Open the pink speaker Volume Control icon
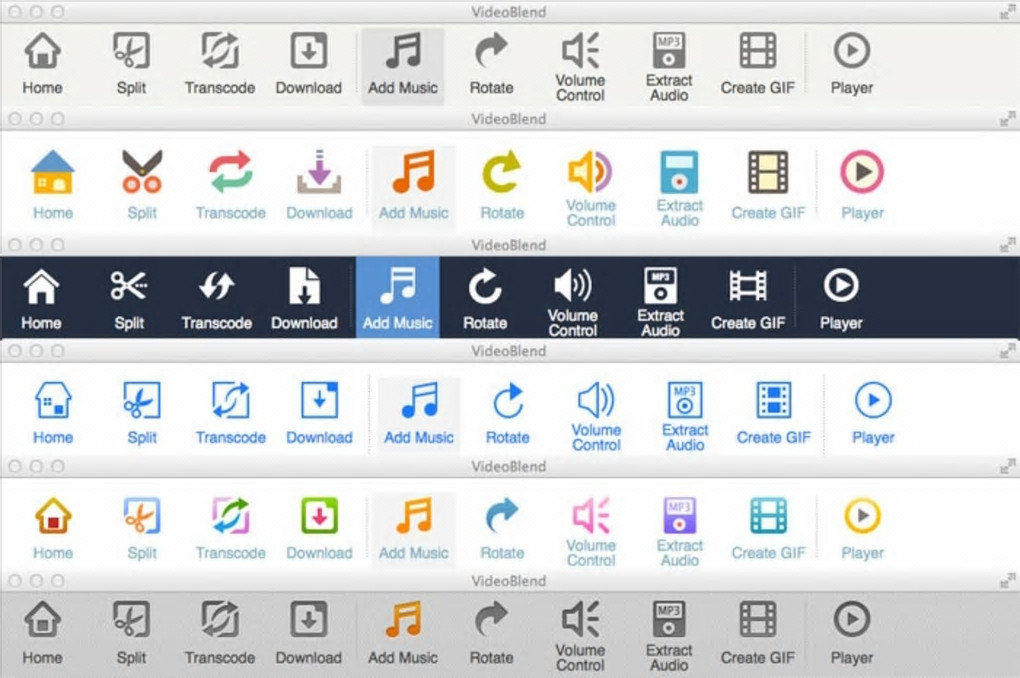This screenshot has height=678, width=1020. 591,515
